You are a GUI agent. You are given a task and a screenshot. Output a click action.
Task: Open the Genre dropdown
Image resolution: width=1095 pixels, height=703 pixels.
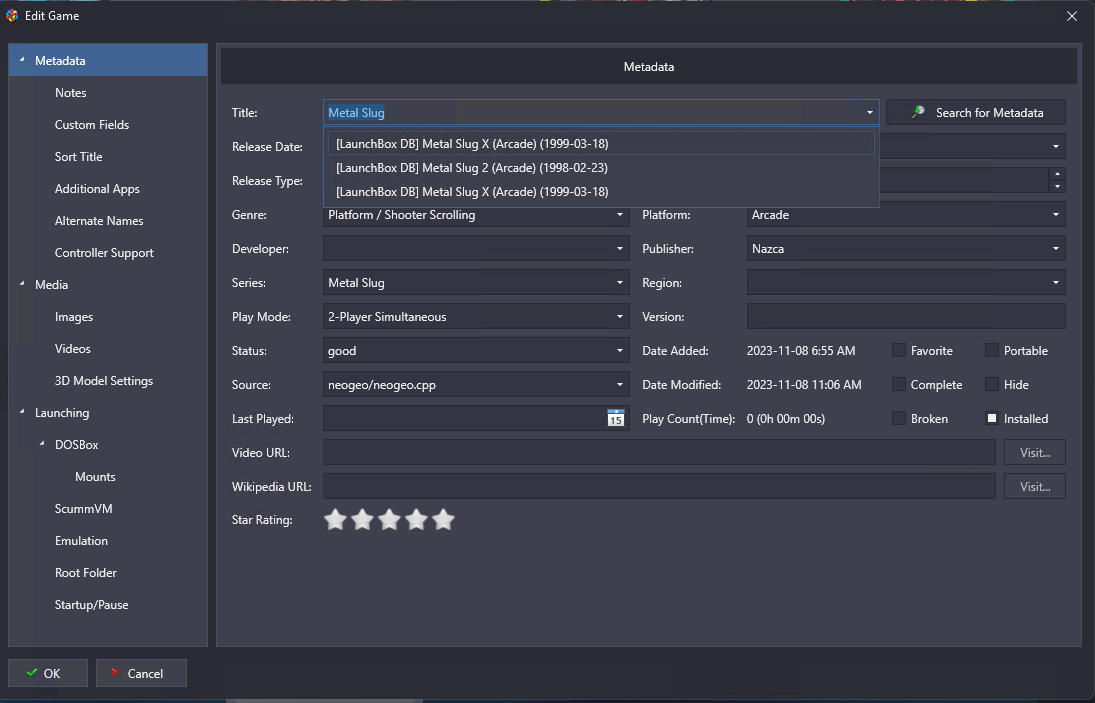619,215
